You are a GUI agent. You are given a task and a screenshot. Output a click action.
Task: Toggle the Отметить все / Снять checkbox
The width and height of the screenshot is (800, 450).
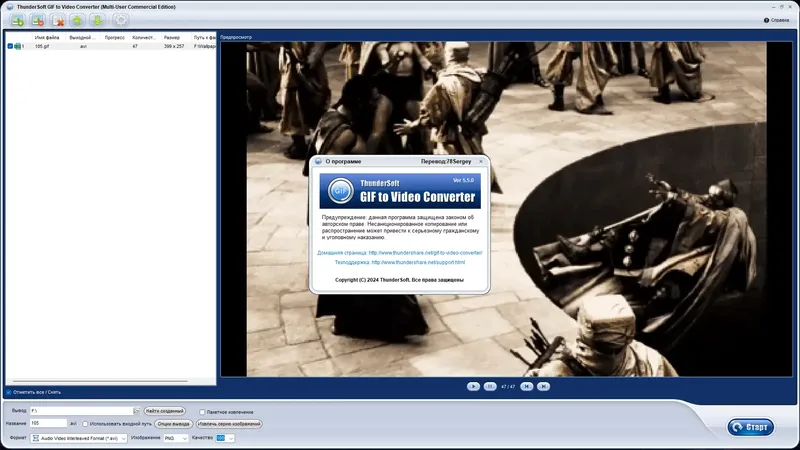[x=9, y=392]
